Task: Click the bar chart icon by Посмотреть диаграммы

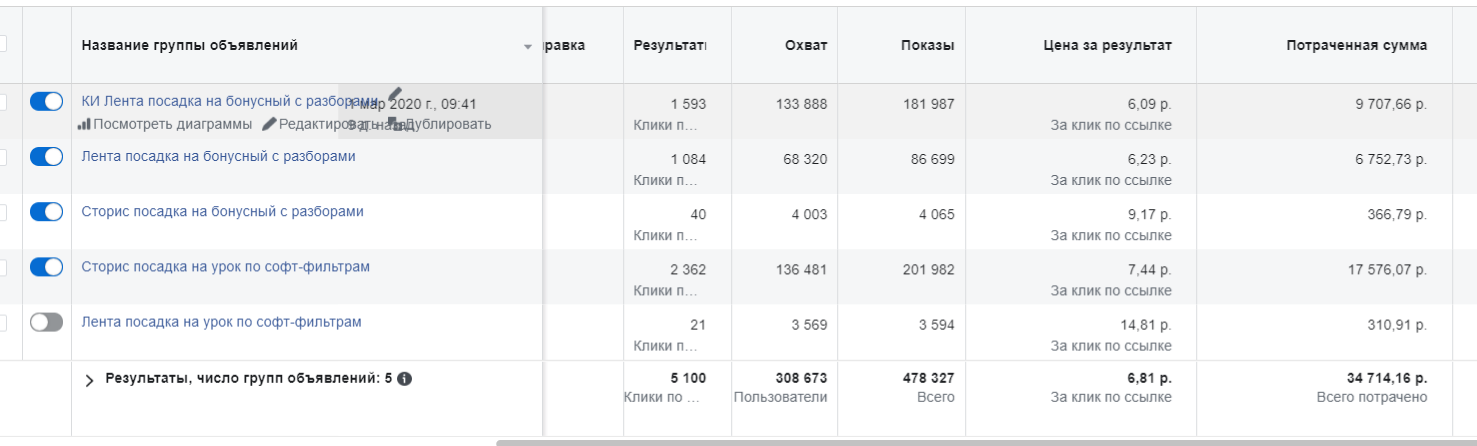Action: [x=84, y=124]
